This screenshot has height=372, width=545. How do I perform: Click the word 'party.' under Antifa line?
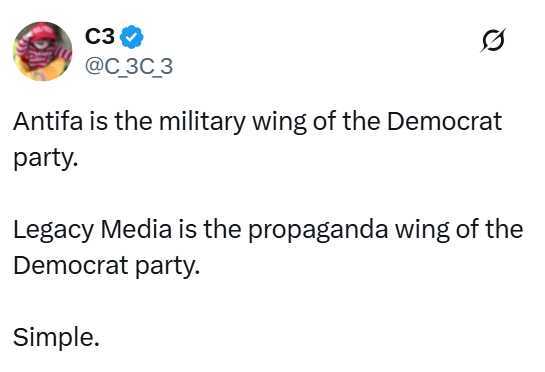point(45,159)
